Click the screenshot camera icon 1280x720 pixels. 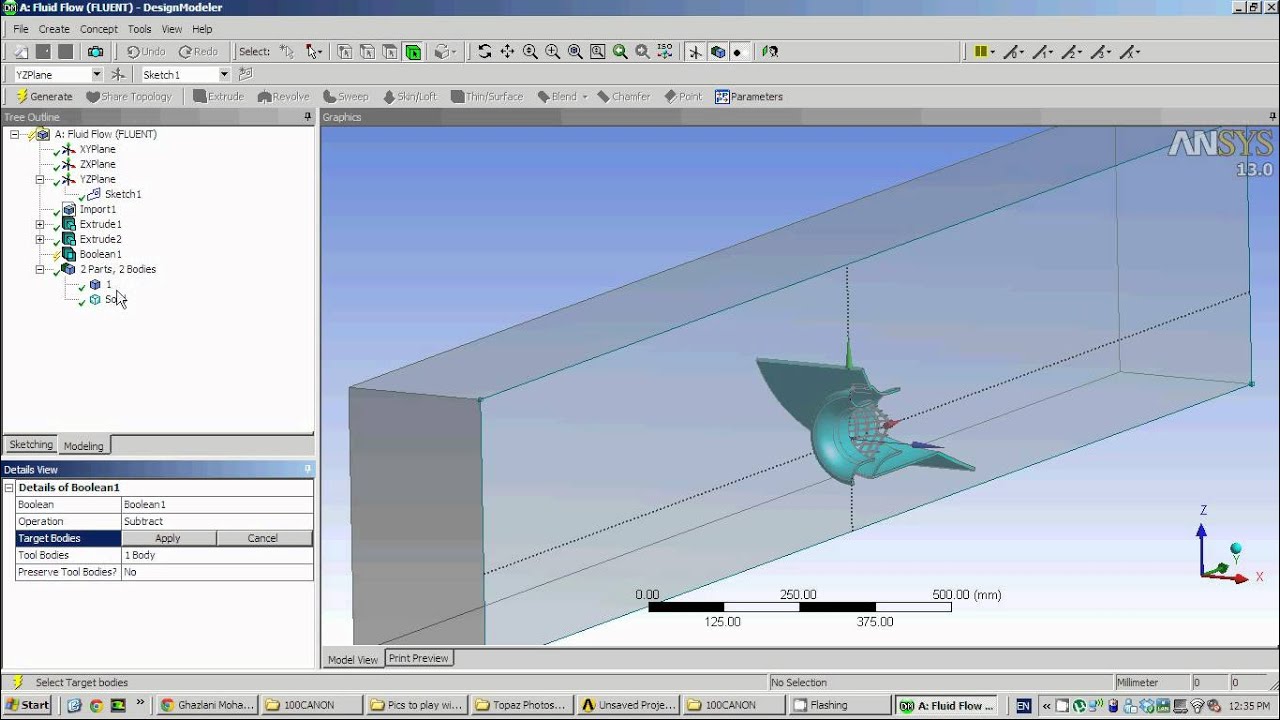(95, 52)
